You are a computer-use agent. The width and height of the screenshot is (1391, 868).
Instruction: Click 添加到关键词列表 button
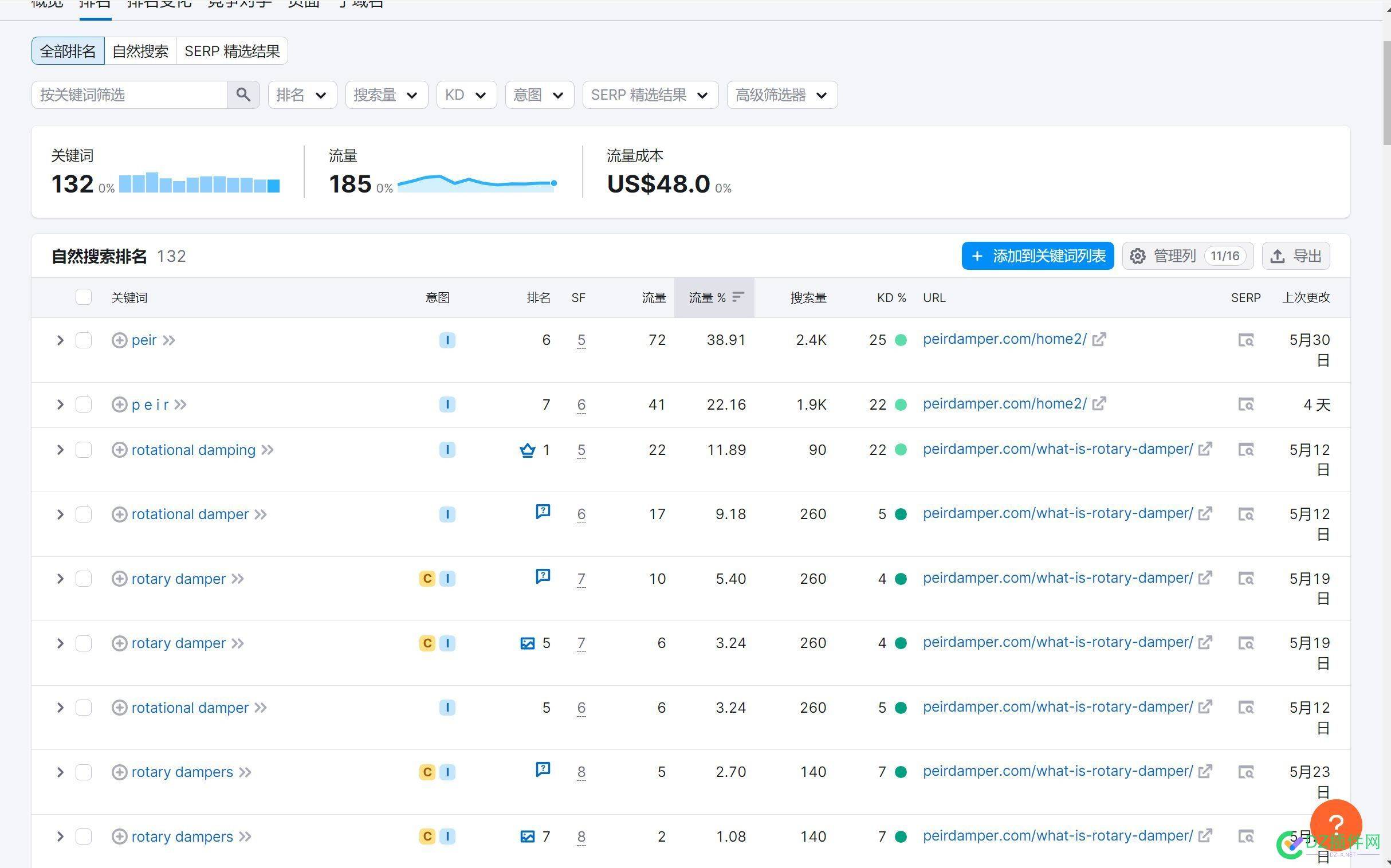click(x=1038, y=256)
